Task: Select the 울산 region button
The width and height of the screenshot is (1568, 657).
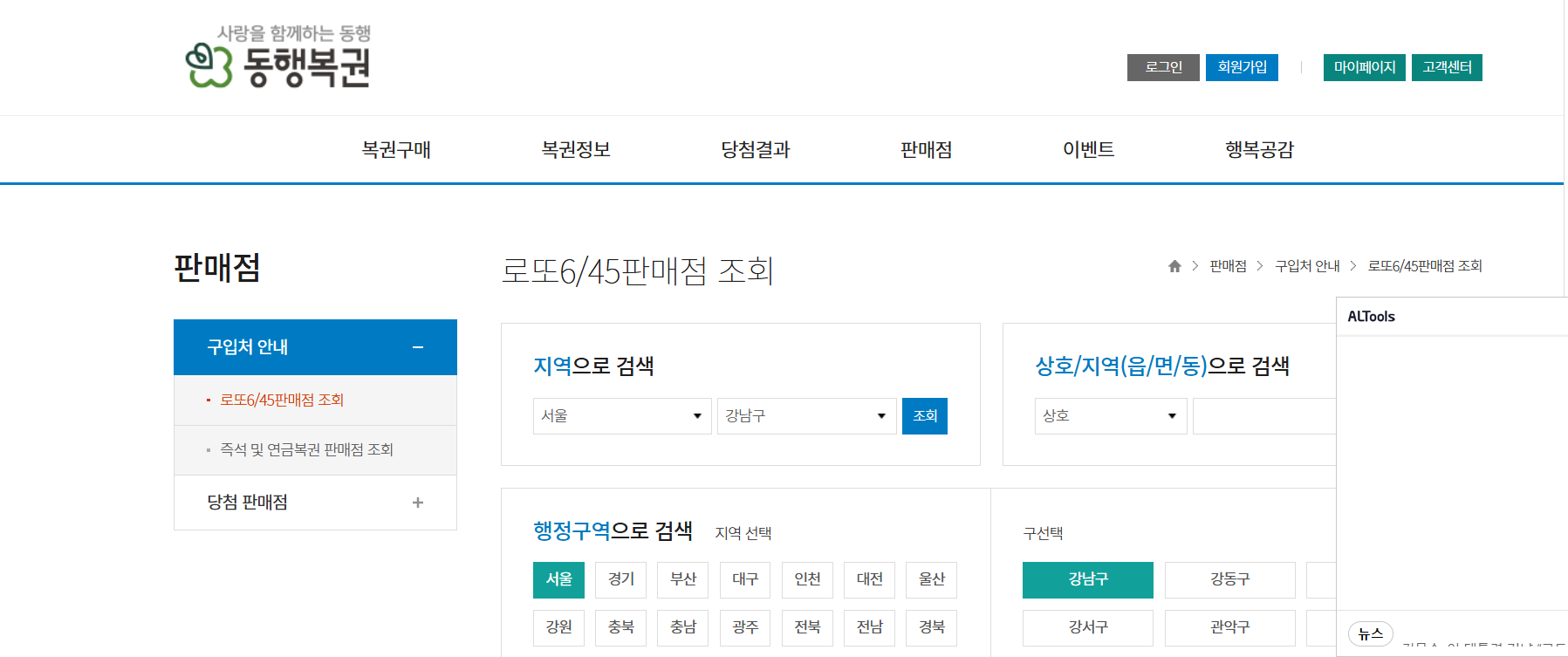Action: [x=932, y=579]
